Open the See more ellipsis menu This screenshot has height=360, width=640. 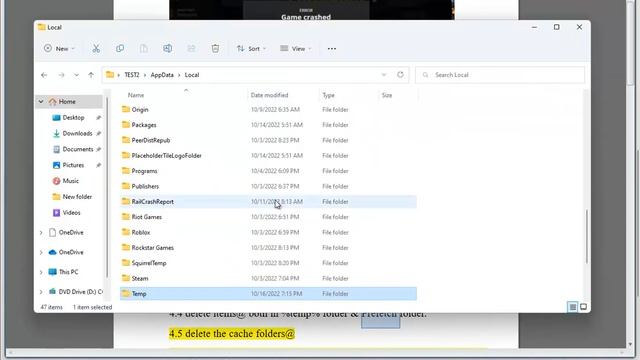coord(331,49)
